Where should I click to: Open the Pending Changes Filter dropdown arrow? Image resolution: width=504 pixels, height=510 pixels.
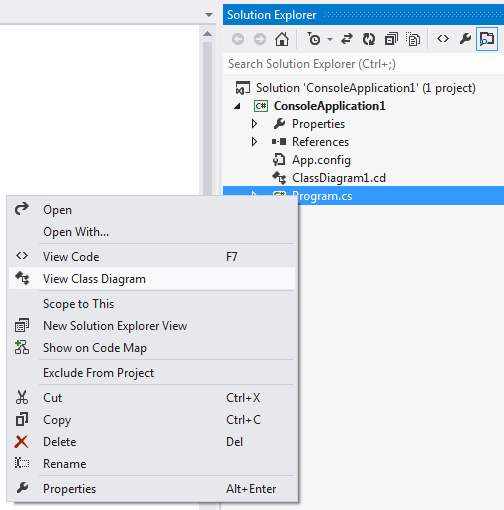click(330, 39)
